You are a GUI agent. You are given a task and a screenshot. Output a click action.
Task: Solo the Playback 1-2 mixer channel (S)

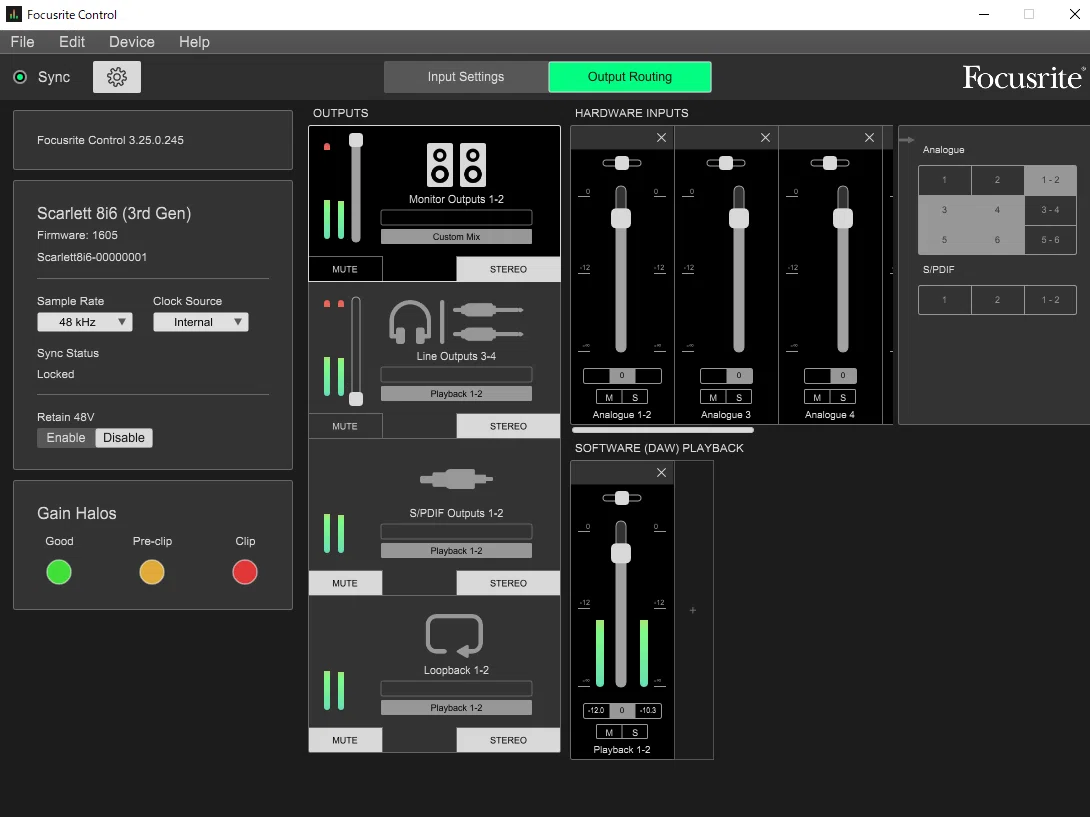(x=635, y=732)
